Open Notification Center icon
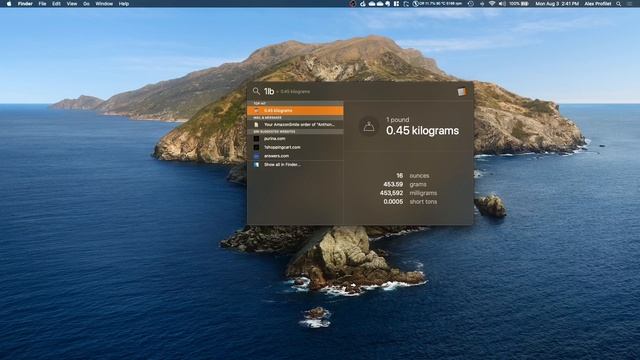 coord(629,4)
